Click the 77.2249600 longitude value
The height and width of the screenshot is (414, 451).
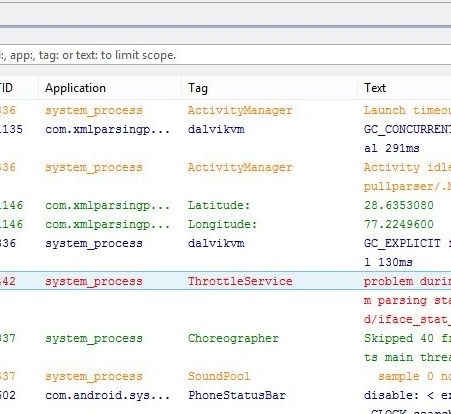399,224
